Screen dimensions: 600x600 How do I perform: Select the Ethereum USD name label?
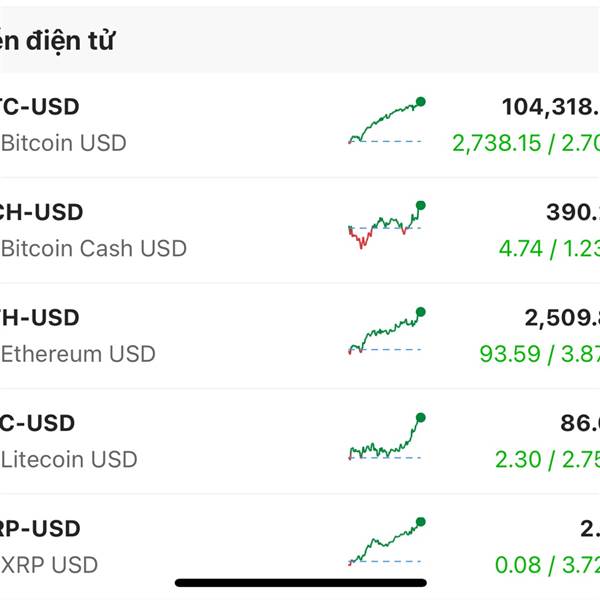point(78,354)
